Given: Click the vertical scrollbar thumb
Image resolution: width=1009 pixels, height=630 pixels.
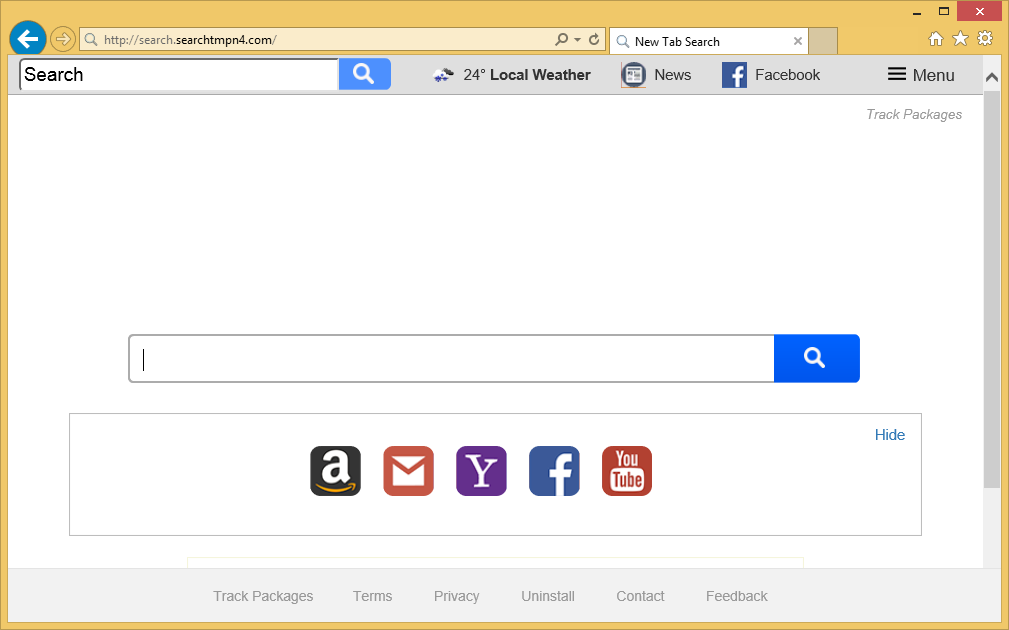Looking at the screenshot, I should tap(992, 290).
